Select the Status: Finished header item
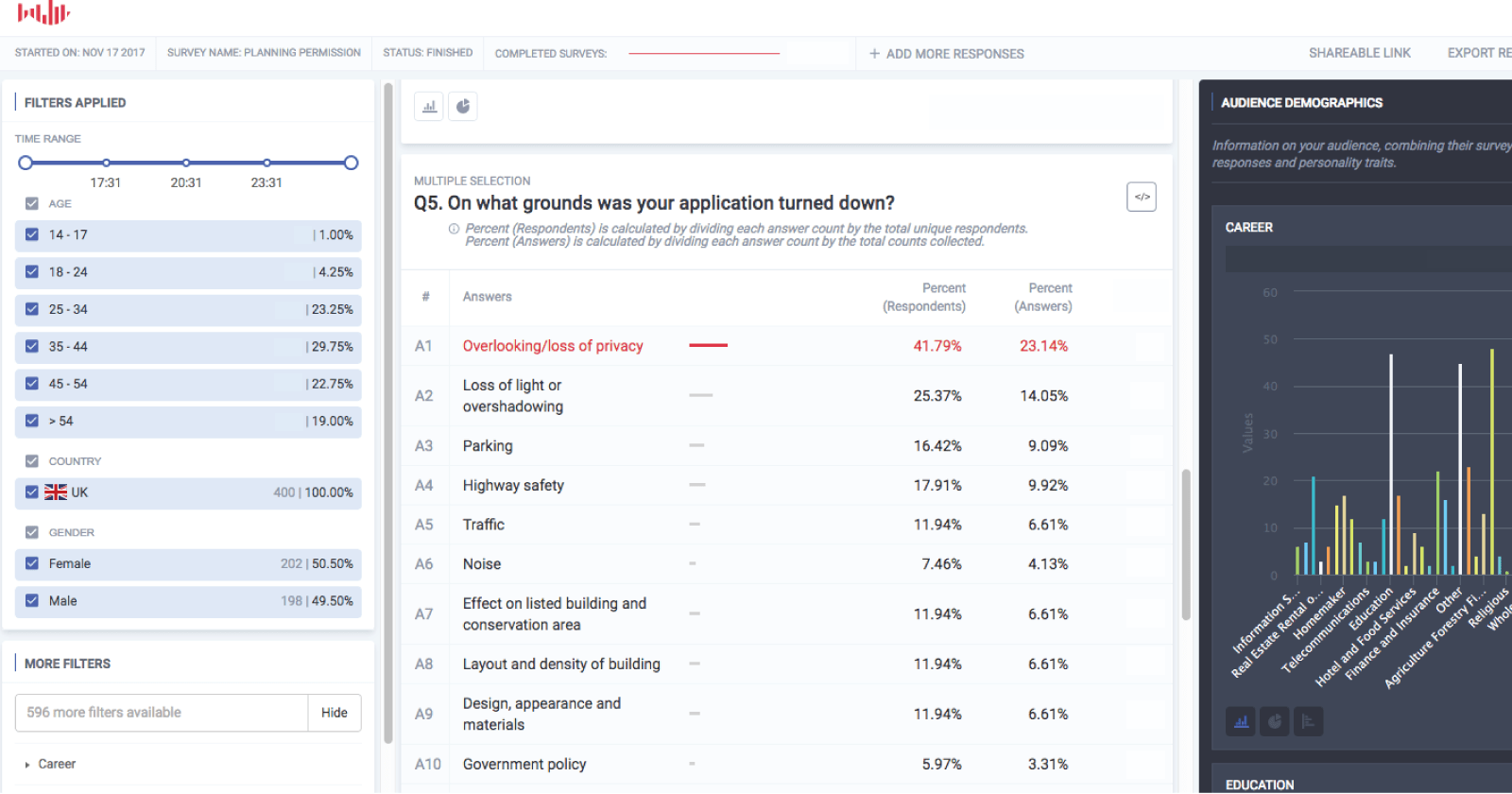 (427, 53)
